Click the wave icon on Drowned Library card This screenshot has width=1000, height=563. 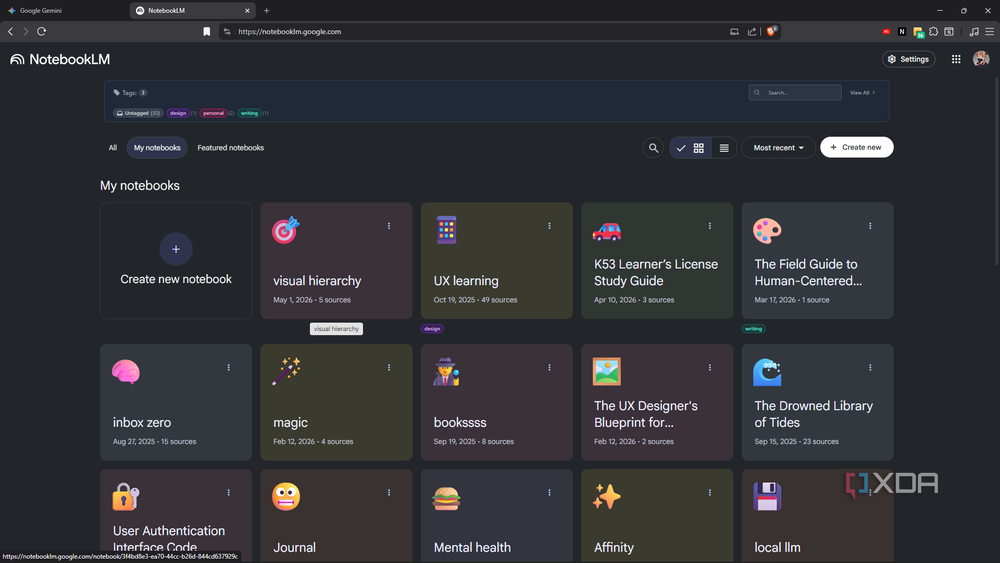tap(767, 372)
